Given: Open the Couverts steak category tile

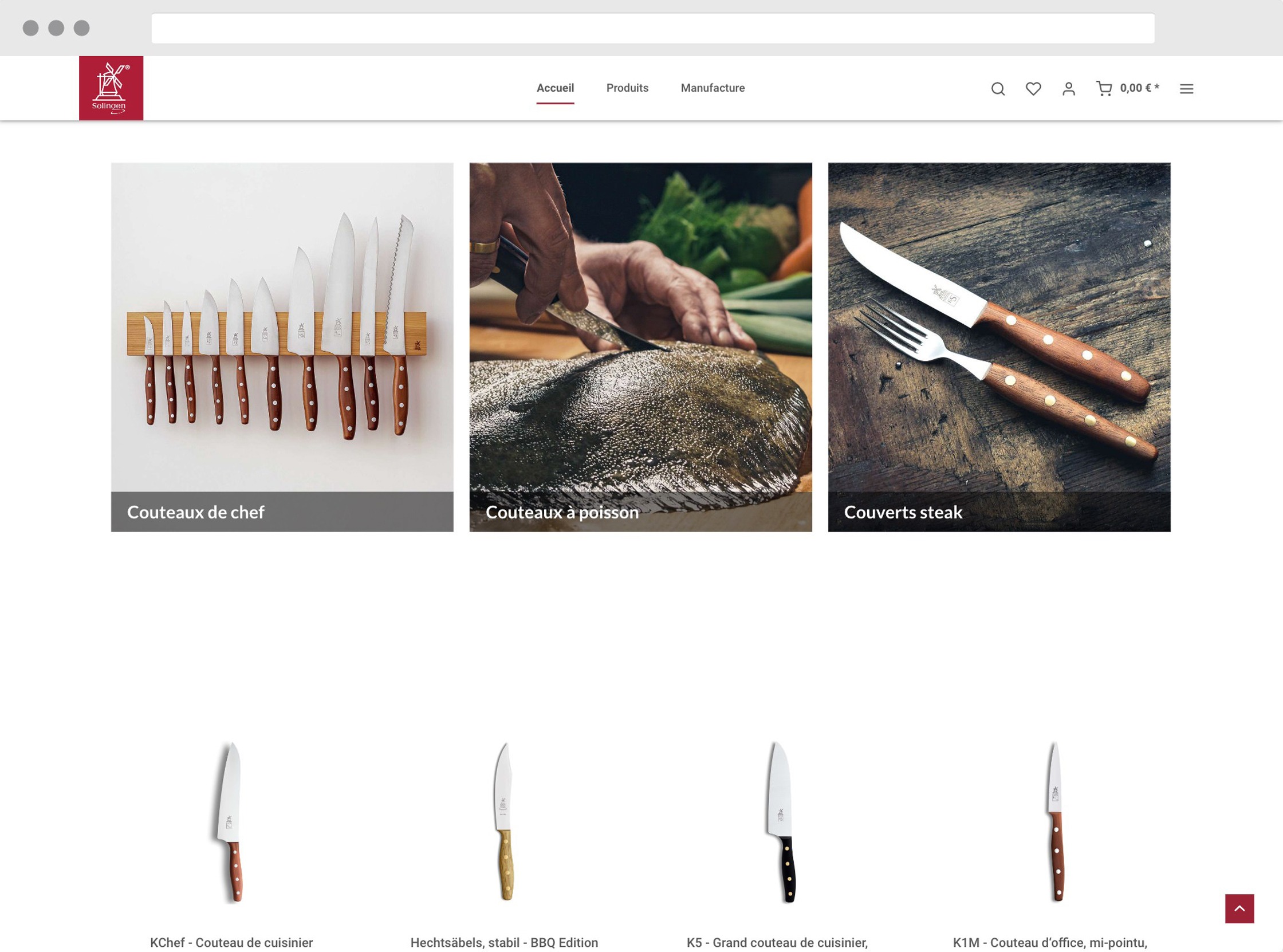Looking at the screenshot, I should (998, 347).
